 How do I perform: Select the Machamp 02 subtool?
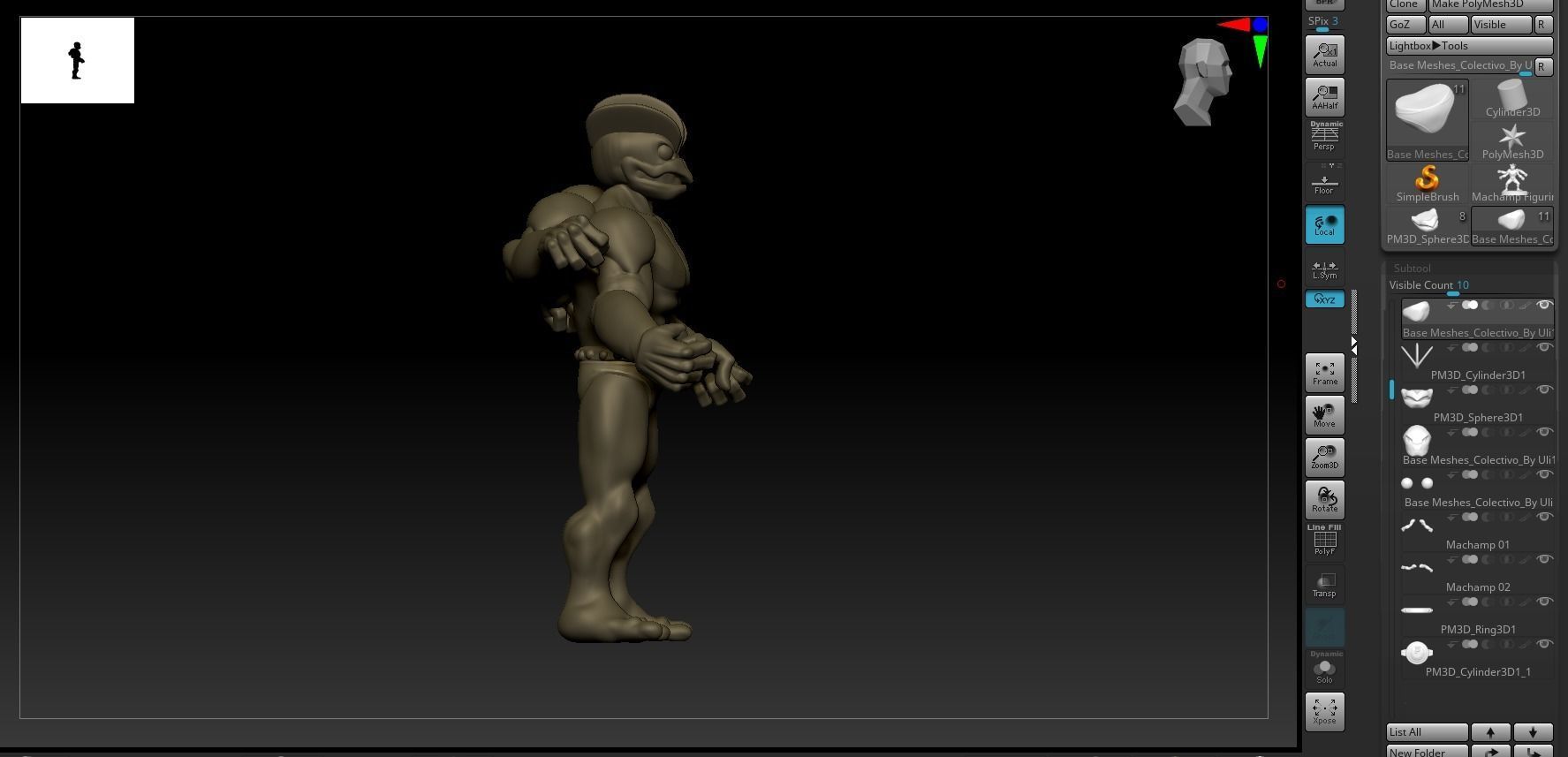point(1477,574)
